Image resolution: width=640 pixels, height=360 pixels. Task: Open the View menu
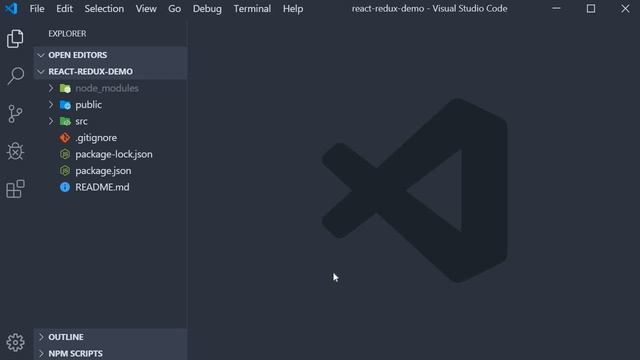click(146, 9)
